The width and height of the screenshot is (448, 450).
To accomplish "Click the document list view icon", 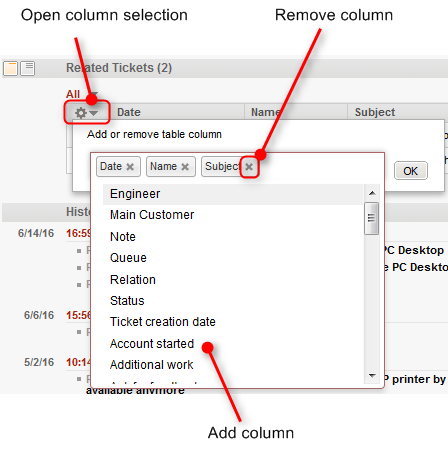I will tap(27, 68).
